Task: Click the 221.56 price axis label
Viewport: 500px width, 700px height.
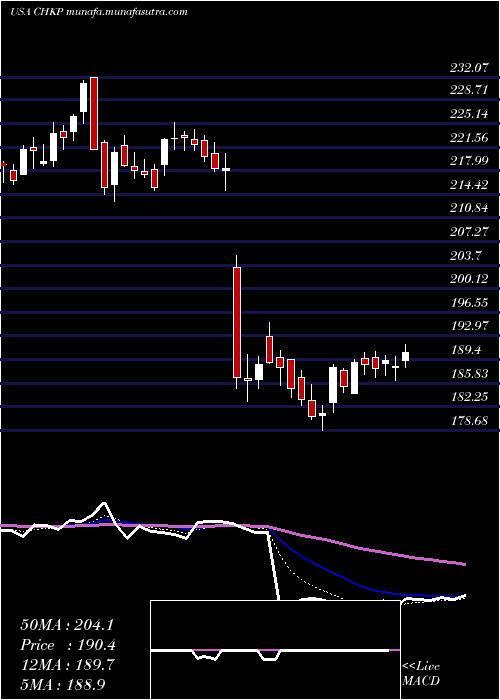Action: (469, 138)
